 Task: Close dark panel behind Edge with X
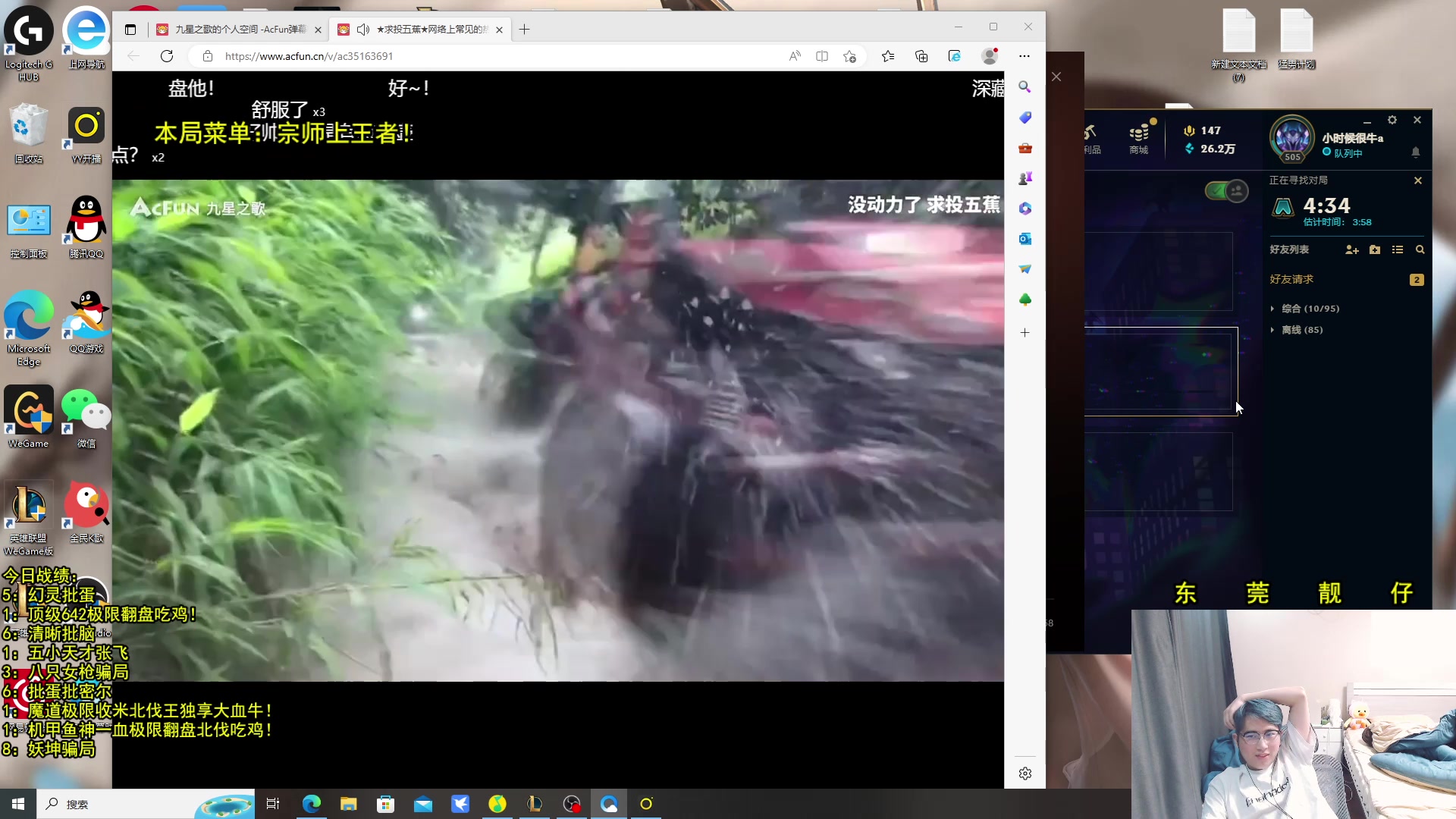coord(1056,77)
